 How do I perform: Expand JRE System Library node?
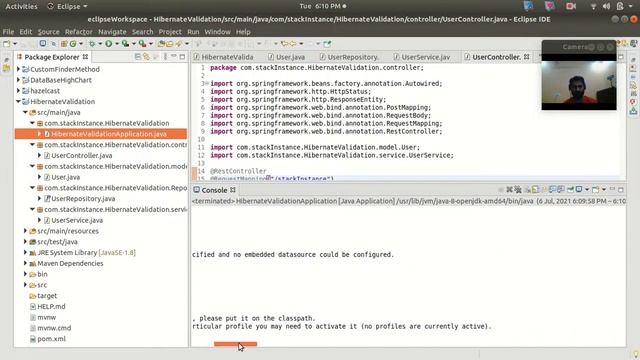pyautogui.click(x=25, y=253)
